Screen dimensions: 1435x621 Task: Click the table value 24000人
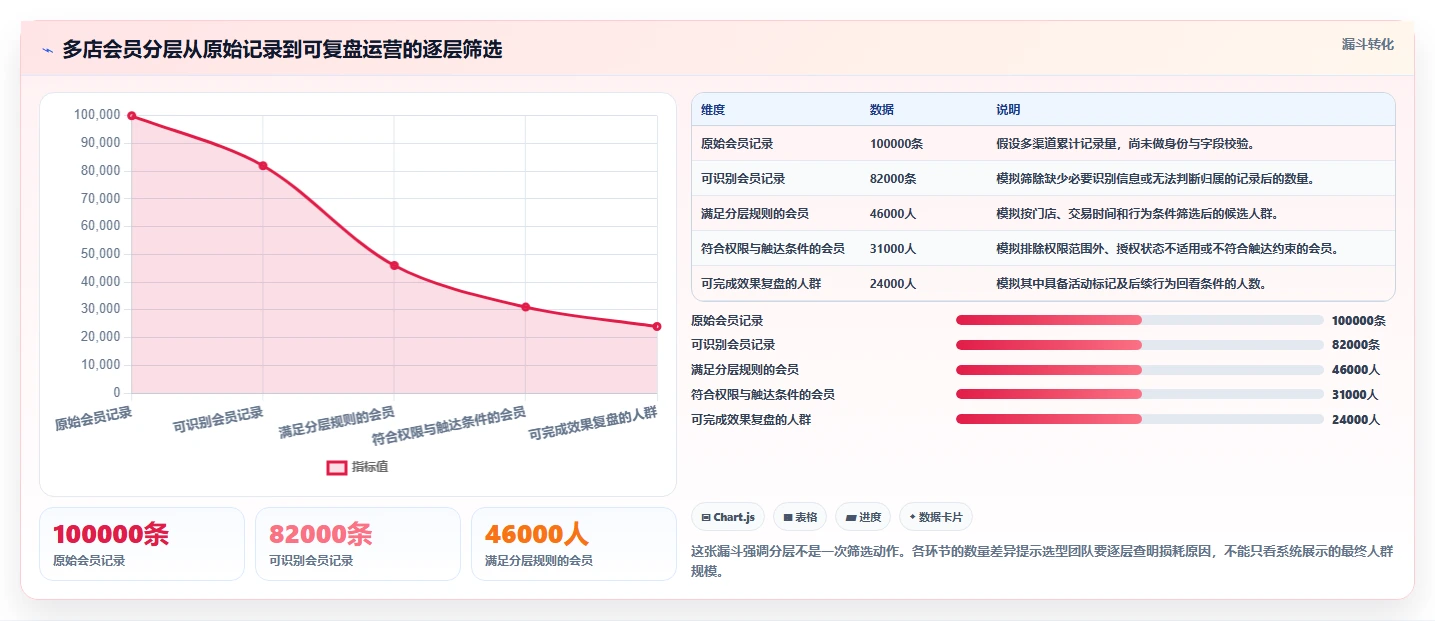tap(893, 284)
